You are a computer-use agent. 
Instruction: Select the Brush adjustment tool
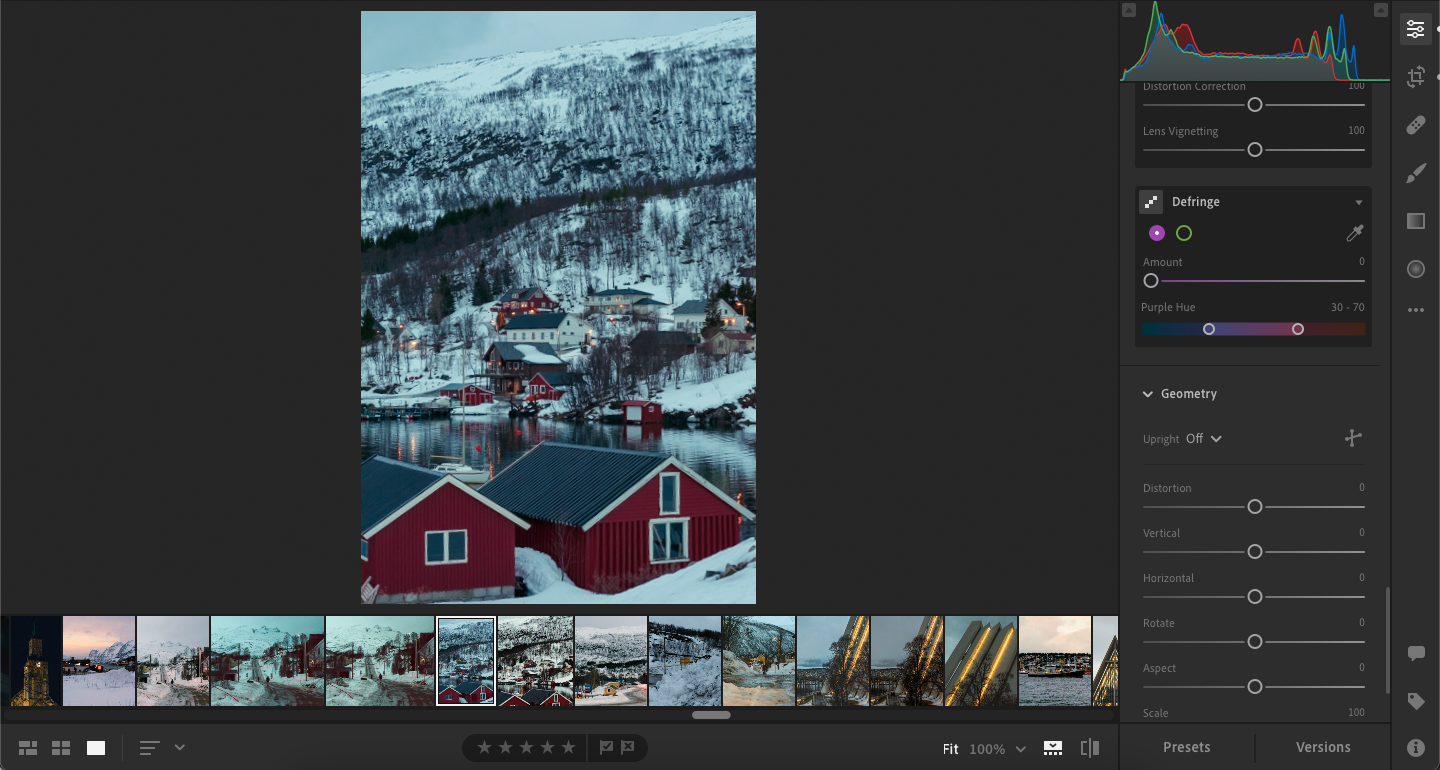tap(1415, 174)
